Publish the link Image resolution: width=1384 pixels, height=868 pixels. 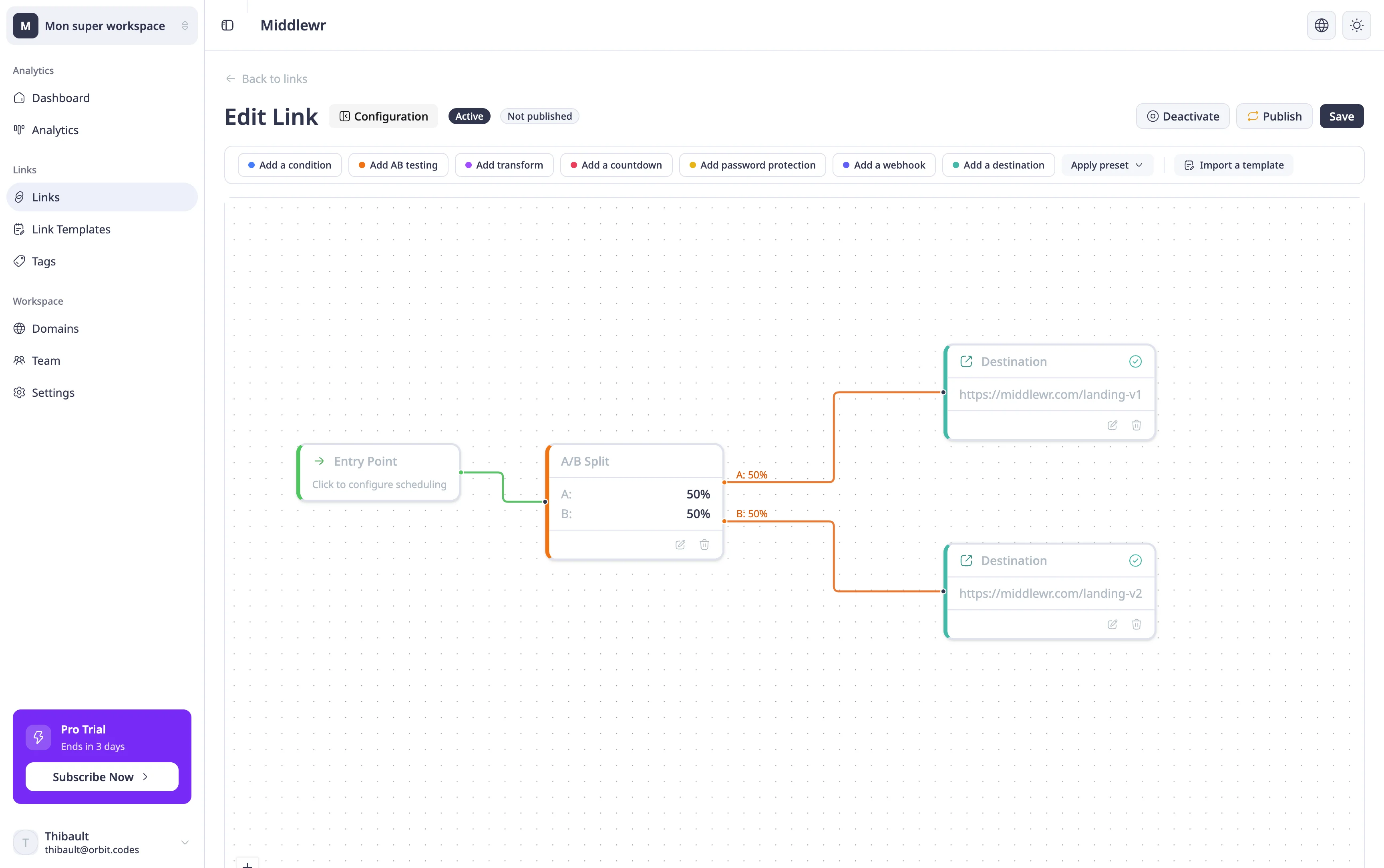(x=1274, y=117)
